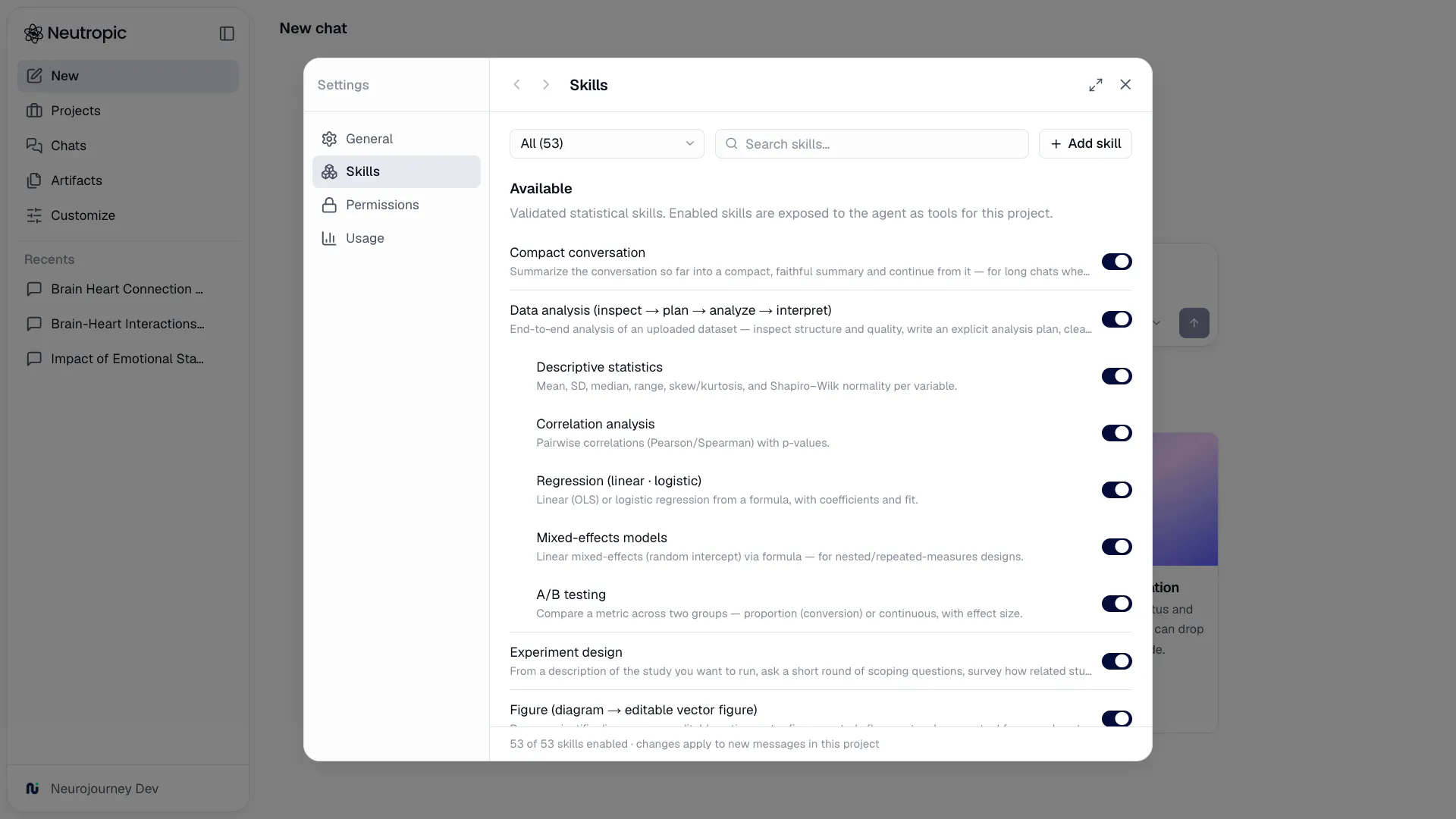Select the Skills settings tab

[x=397, y=172]
